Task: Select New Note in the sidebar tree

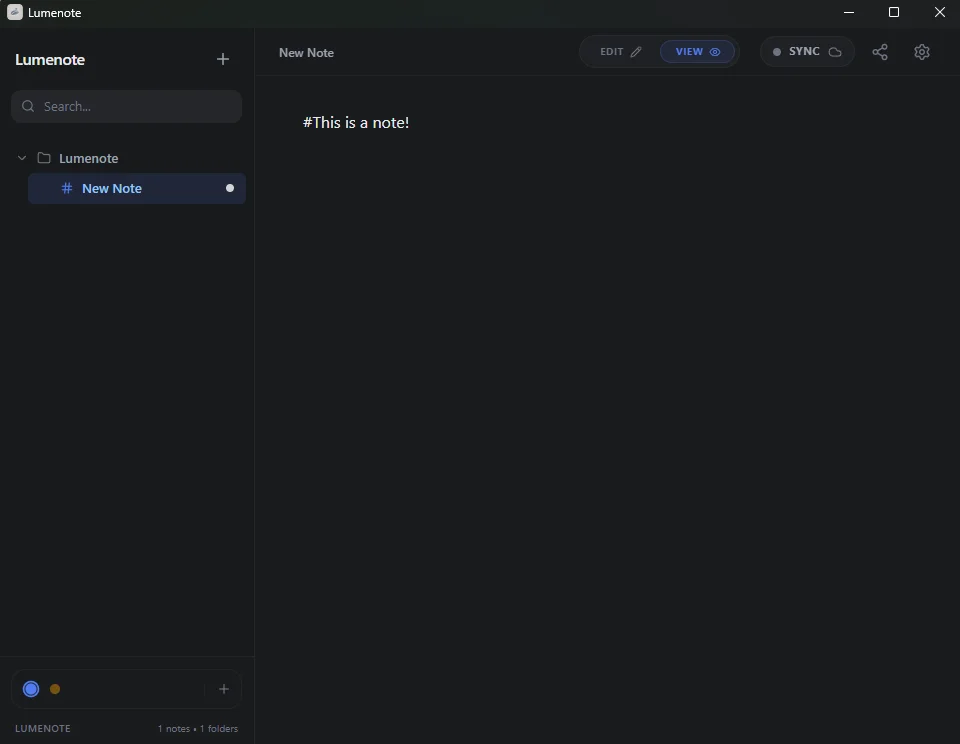Action: [111, 188]
